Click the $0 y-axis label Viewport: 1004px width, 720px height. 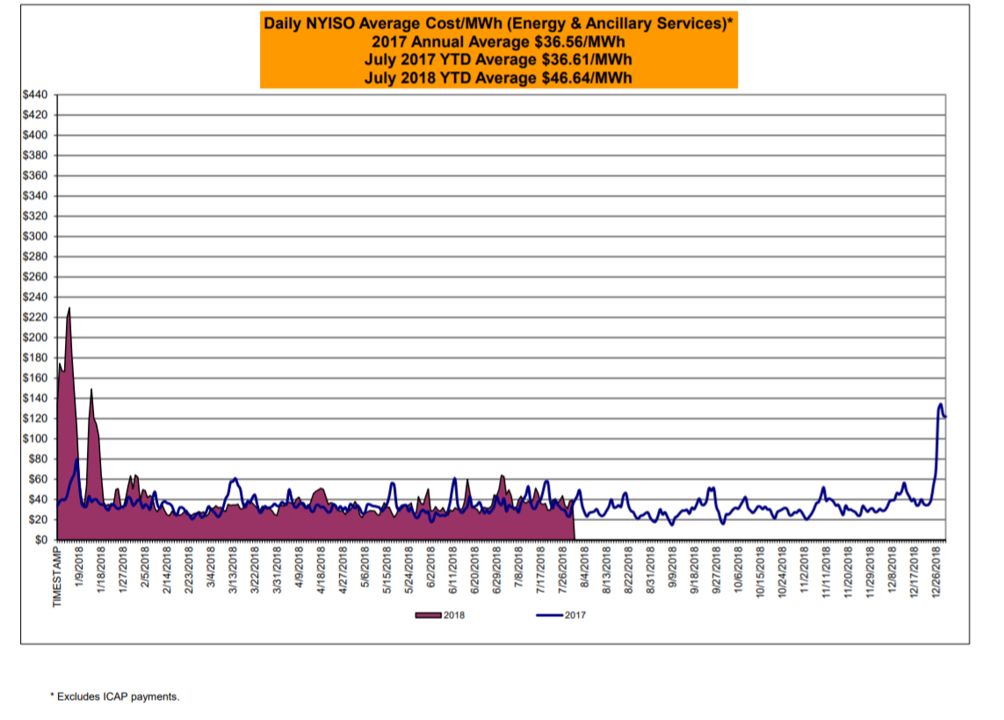[x=40, y=540]
